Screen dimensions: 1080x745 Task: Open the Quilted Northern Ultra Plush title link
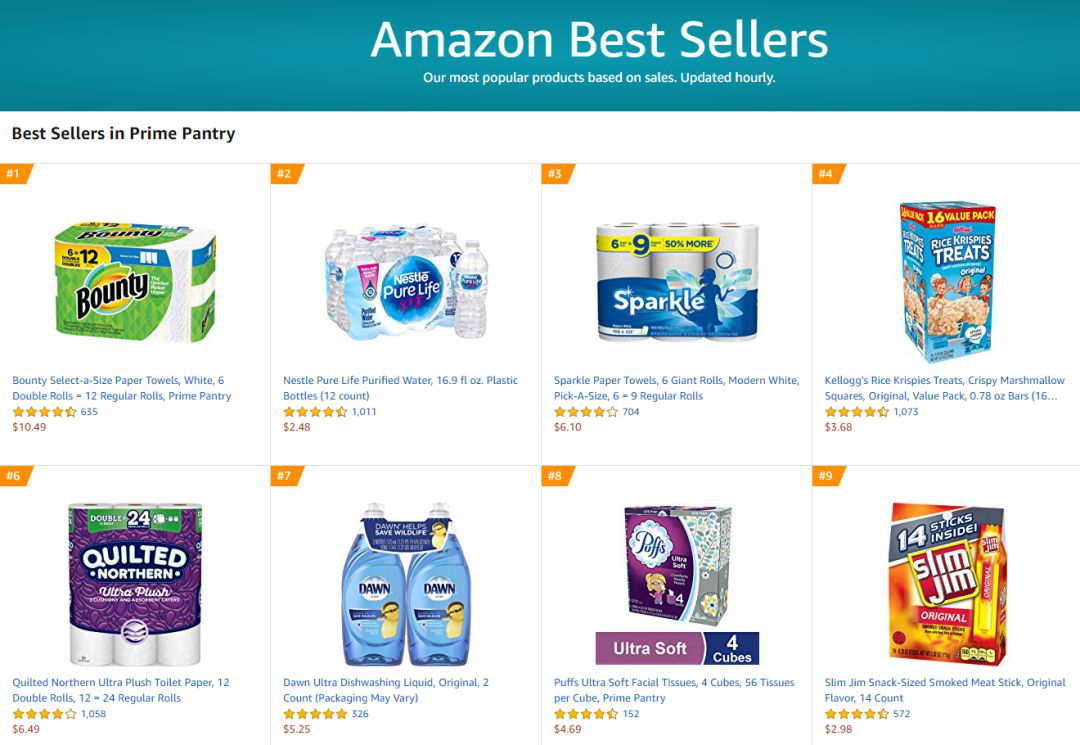[x=120, y=690]
